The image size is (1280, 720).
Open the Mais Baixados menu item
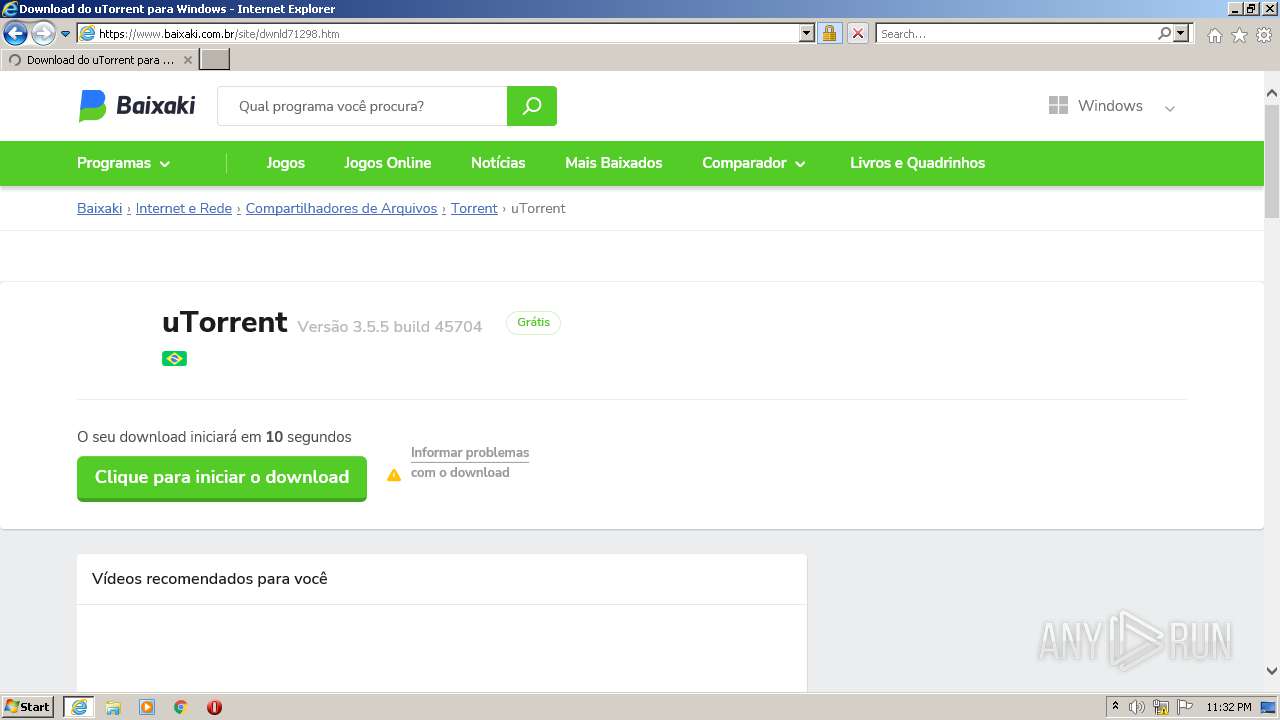[613, 163]
